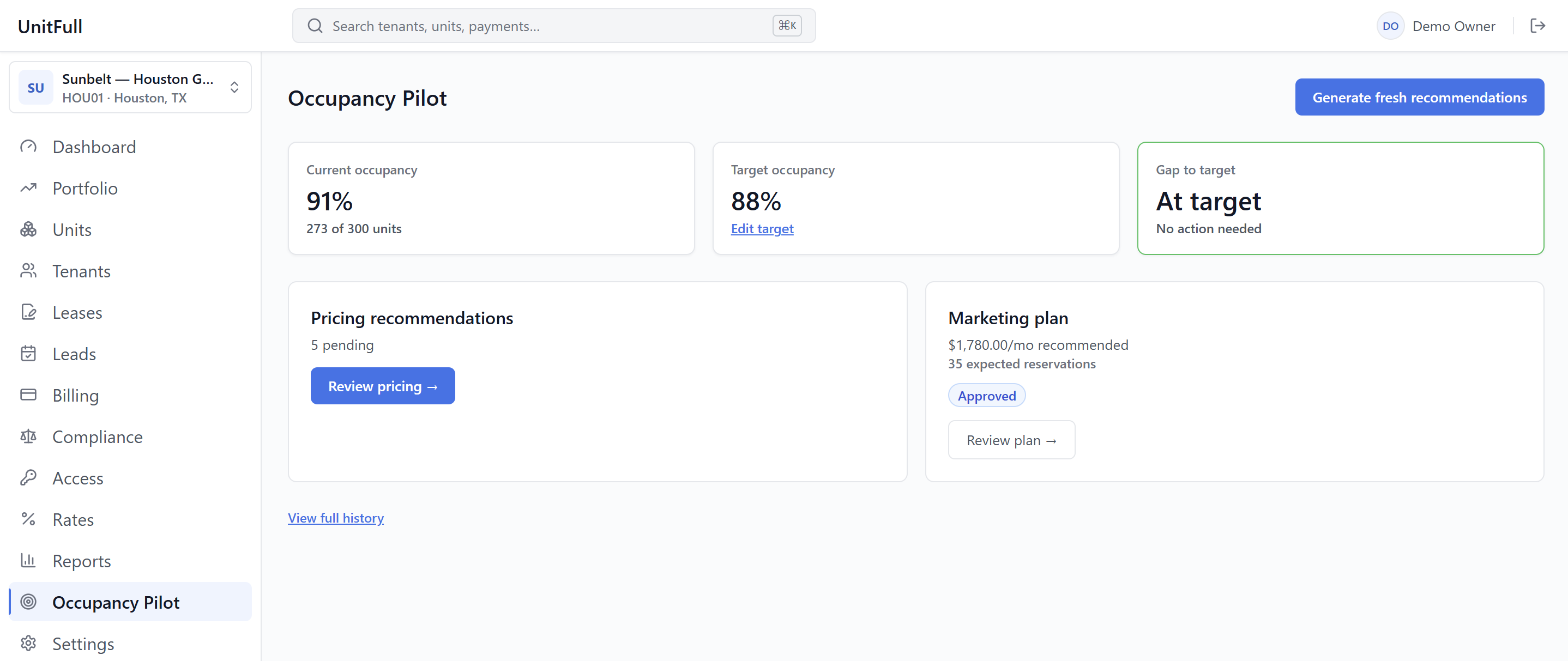Click the 273 of 300 units text
Image resolution: width=1568 pixels, height=661 pixels.
click(x=354, y=229)
